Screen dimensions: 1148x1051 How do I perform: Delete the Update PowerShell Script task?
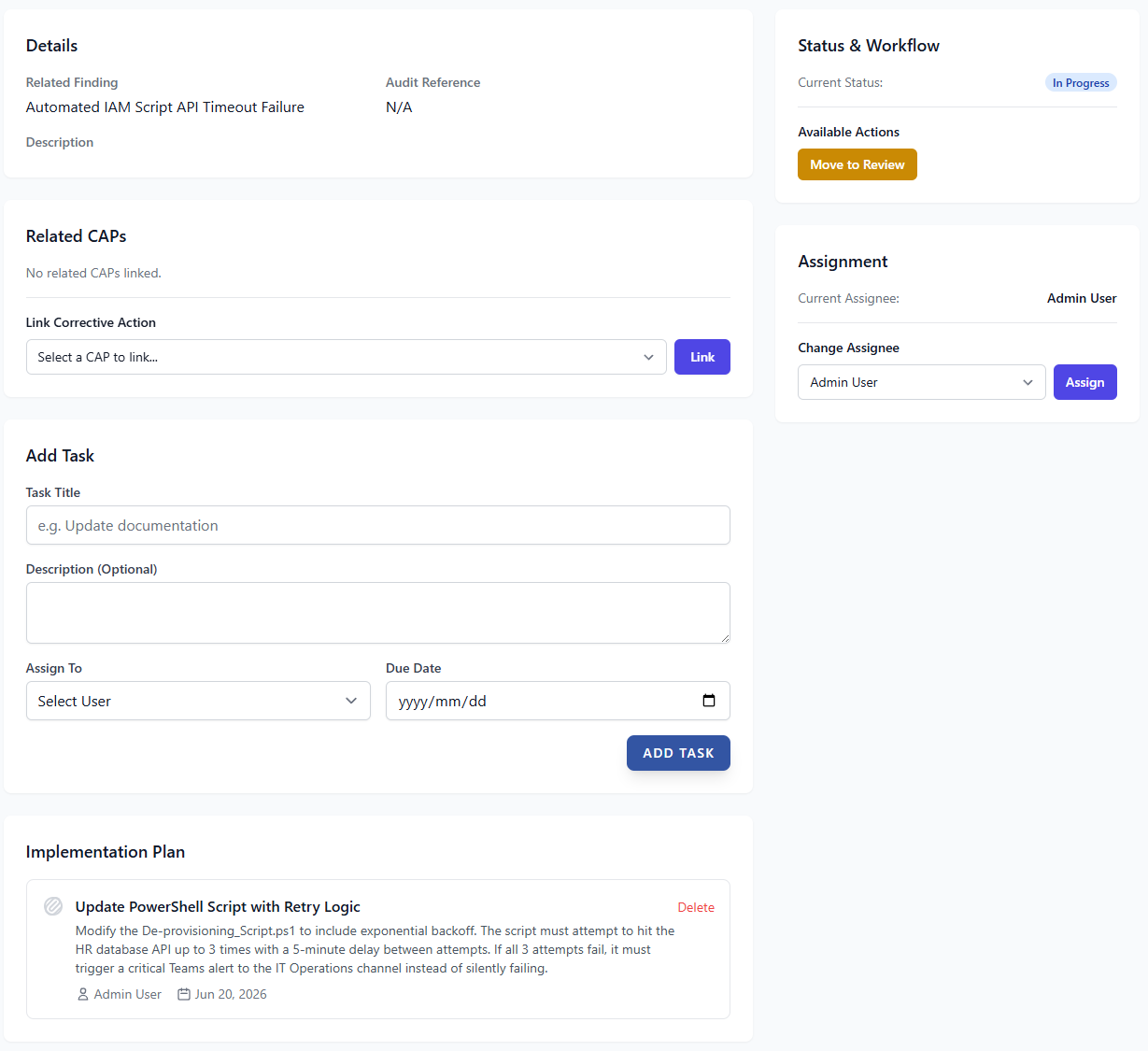click(x=696, y=907)
